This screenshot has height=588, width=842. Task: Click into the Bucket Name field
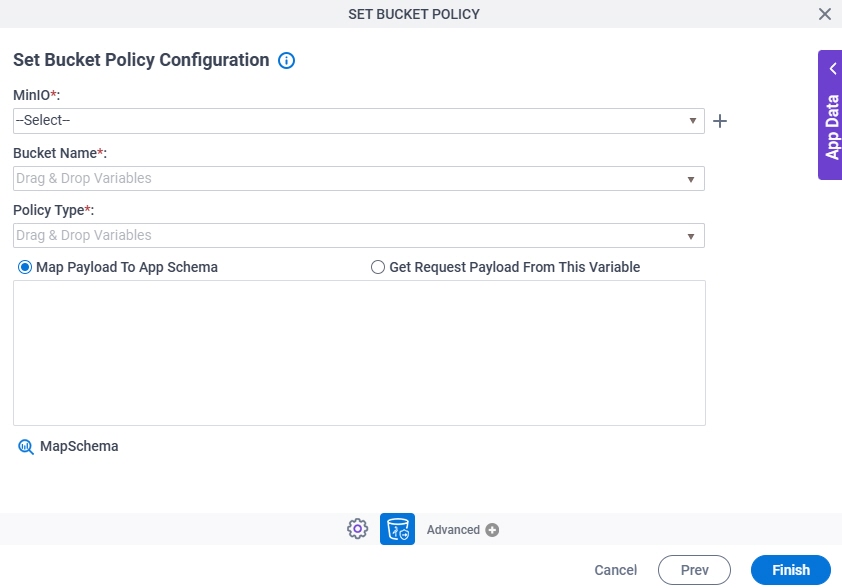pyautogui.click(x=359, y=178)
